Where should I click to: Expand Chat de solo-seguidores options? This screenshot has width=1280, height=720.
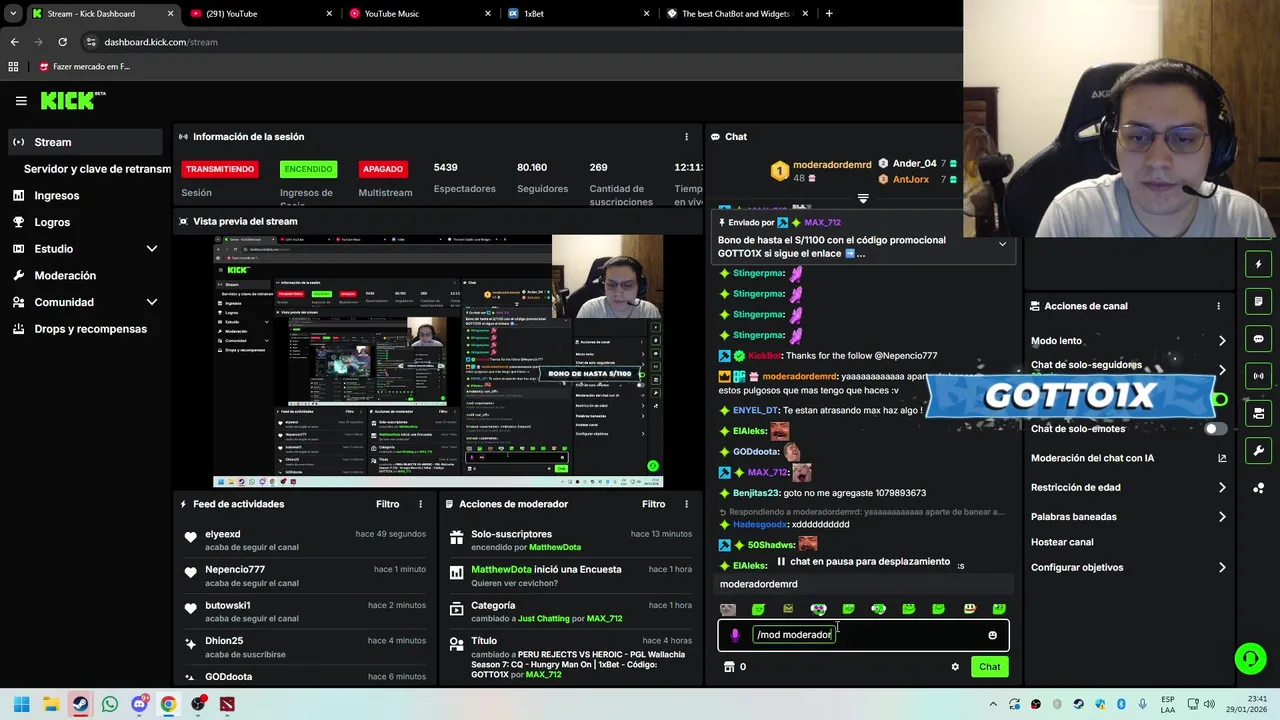(x=1222, y=369)
